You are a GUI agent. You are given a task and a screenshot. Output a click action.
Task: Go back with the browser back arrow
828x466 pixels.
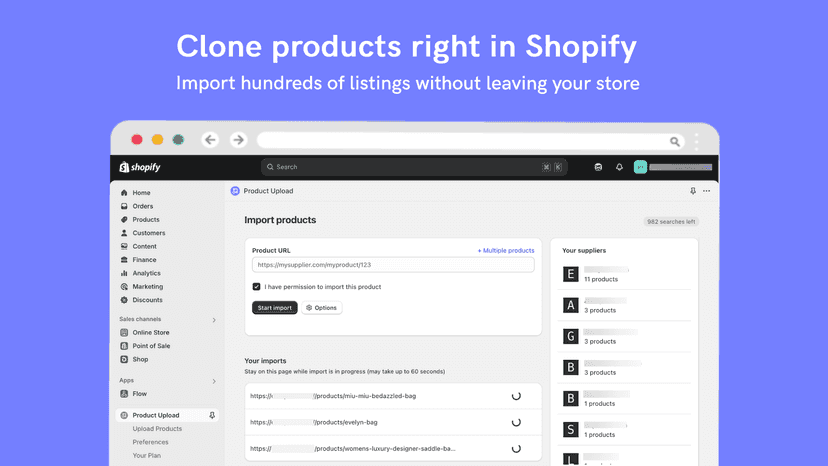pyautogui.click(x=210, y=140)
